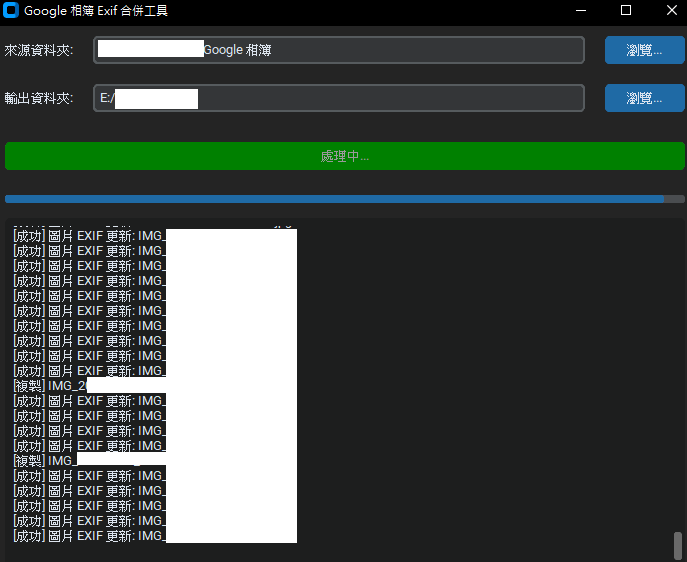Maximize the application window
Viewport: 687px width, 562px height.
626,11
